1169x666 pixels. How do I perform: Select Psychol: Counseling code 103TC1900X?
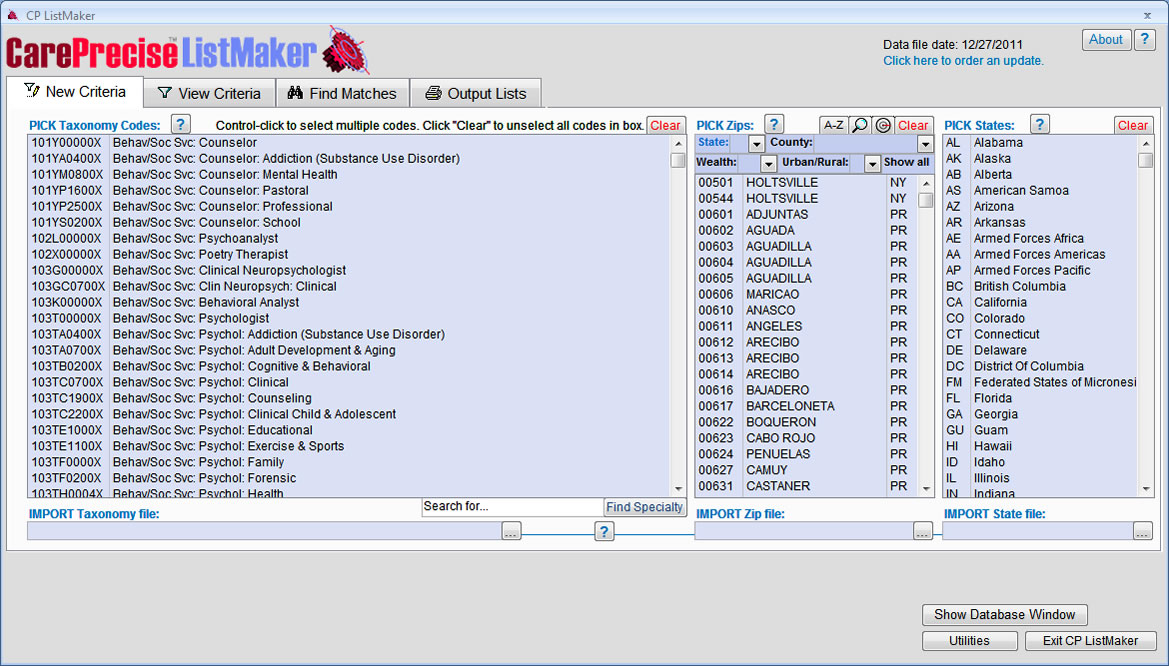(x=350, y=398)
